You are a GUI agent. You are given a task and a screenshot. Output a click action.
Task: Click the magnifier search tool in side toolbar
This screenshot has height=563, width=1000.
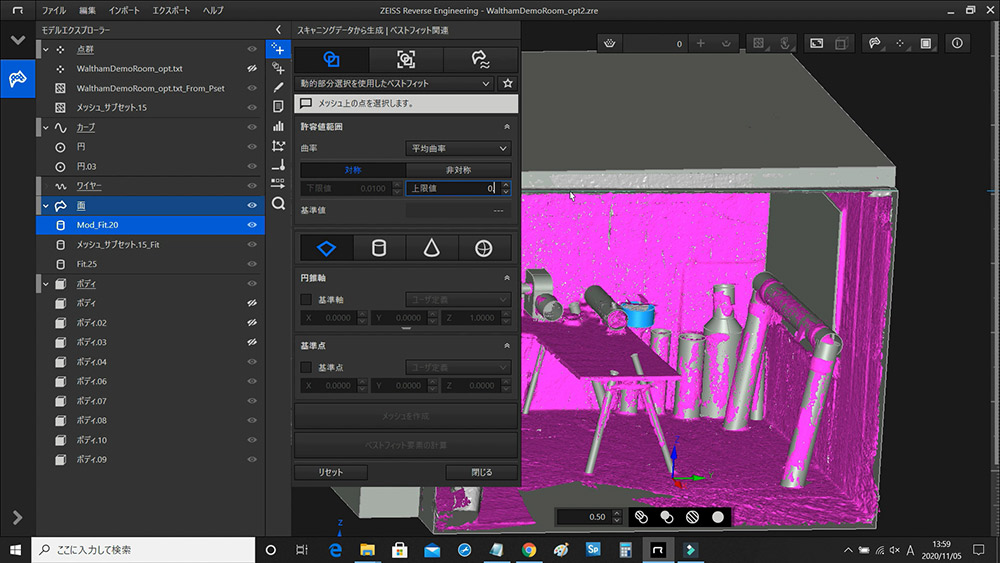click(x=278, y=203)
